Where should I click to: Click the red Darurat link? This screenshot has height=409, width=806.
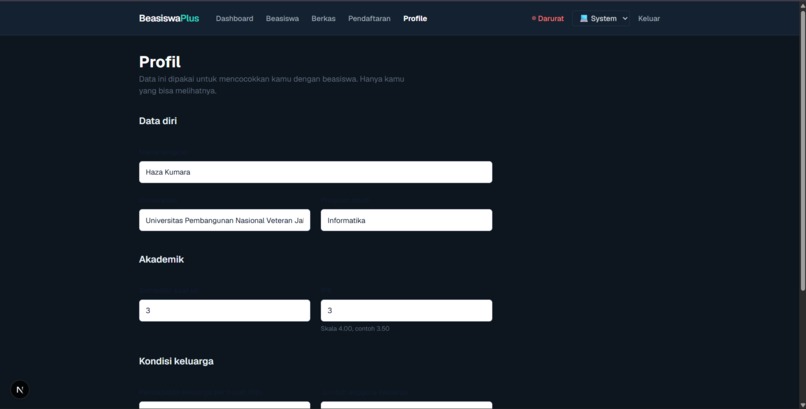tap(548, 18)
